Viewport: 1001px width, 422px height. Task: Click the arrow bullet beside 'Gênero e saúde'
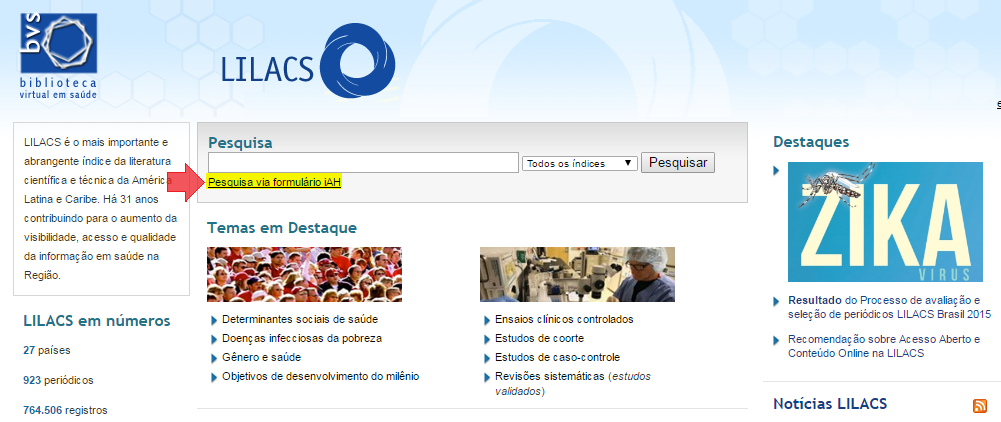214,358
